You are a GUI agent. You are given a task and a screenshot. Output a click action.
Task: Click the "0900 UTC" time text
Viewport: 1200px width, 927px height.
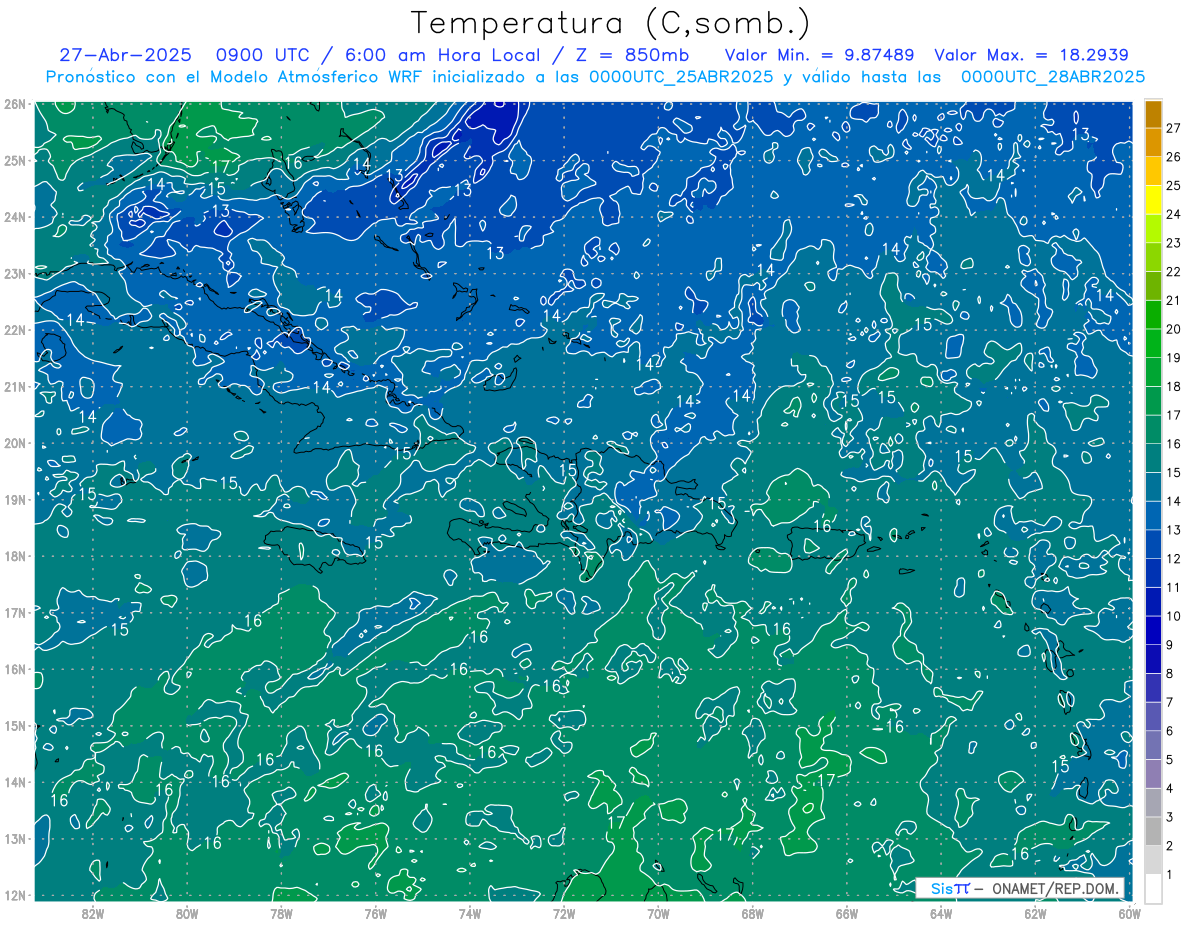[x=265, y=55]
